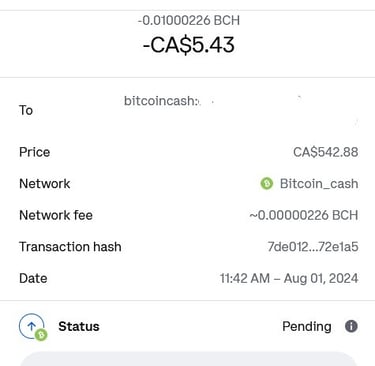Click the Transaction hash label
Viewport: 375px width, 366px height.
[x=70, y=247]
